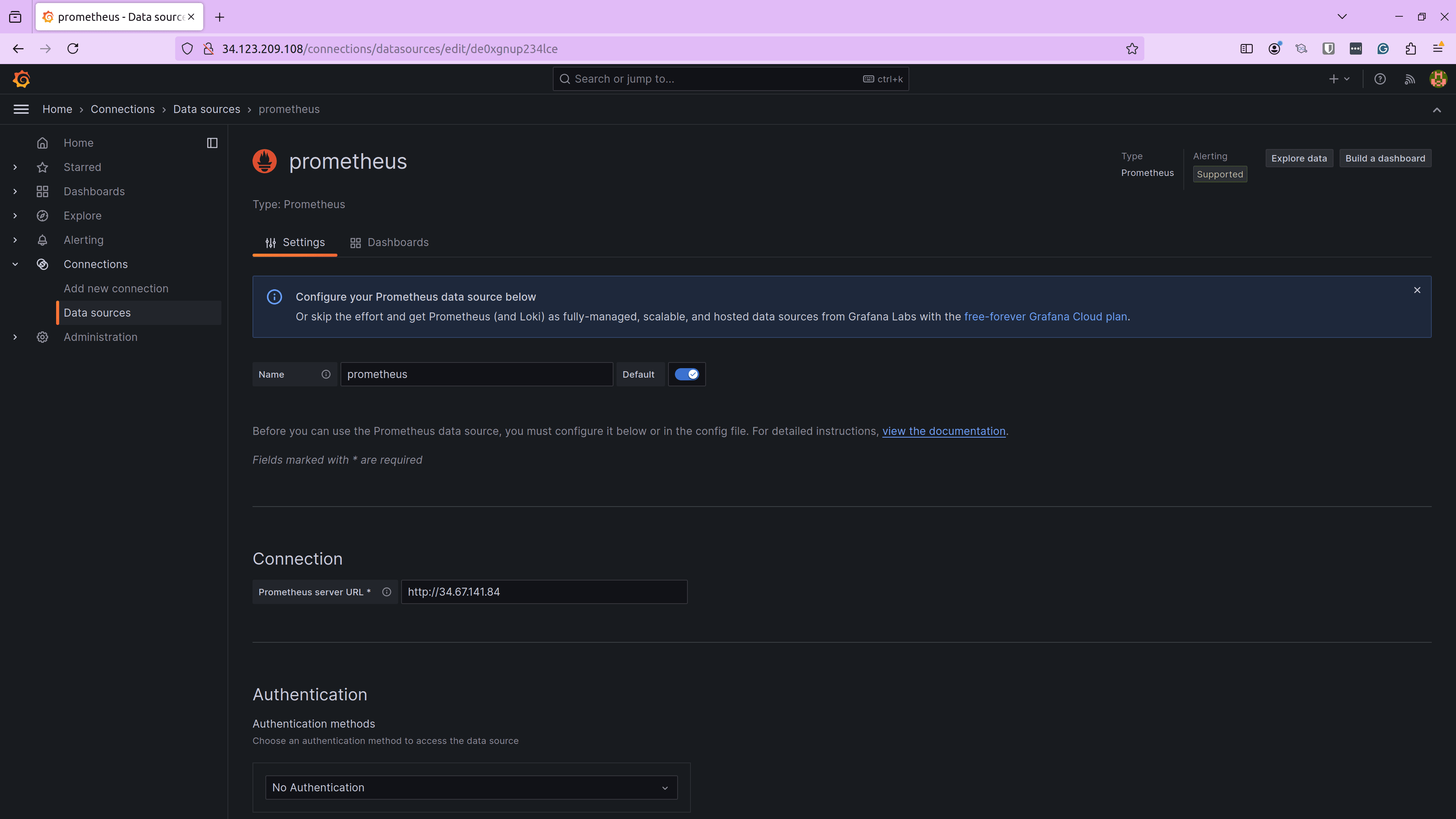
Task: Click the Name input field
Action: [x=477, y=374]
